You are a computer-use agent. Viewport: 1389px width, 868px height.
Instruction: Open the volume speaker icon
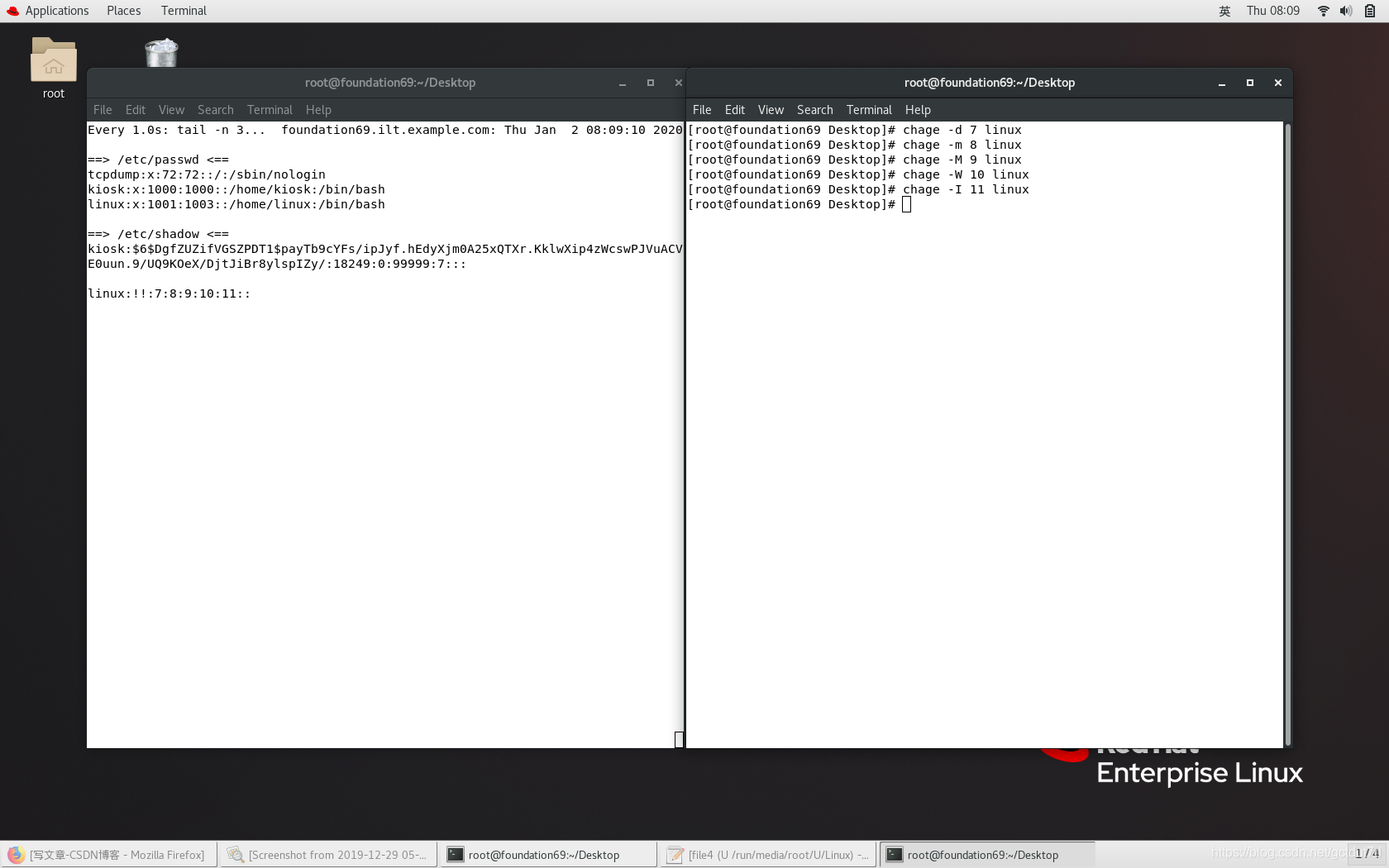(1346, 11)
